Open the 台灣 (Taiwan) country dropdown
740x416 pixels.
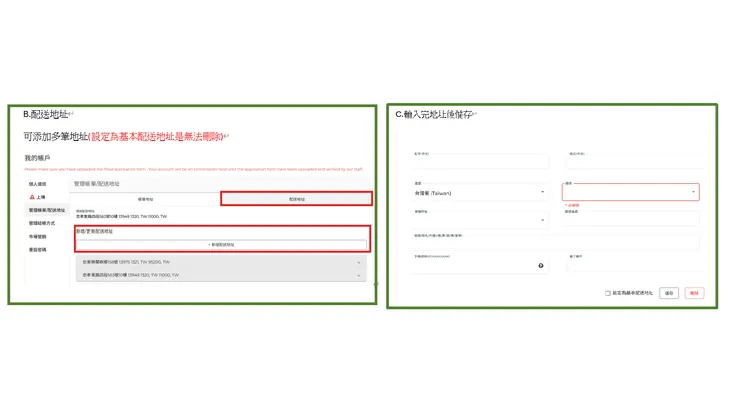(x=480, y=193)
